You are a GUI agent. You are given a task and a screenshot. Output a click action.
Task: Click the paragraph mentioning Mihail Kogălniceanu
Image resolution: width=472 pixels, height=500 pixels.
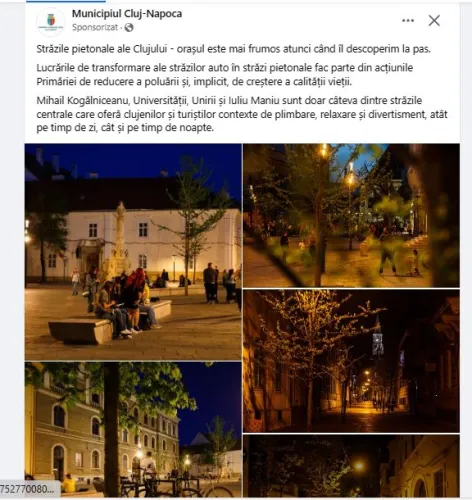[242, 114]
